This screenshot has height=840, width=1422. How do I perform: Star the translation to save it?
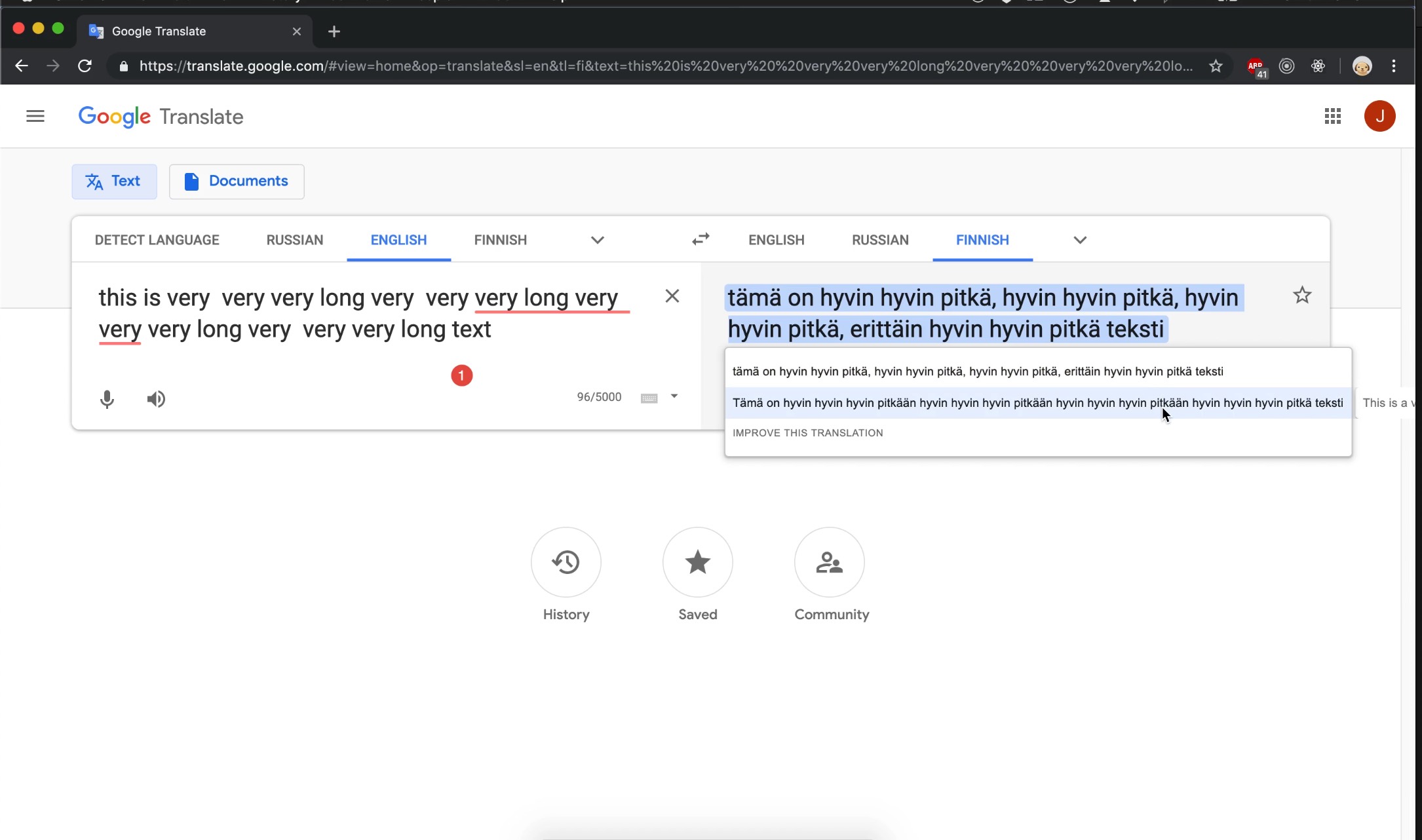[x=1302, y=296]
